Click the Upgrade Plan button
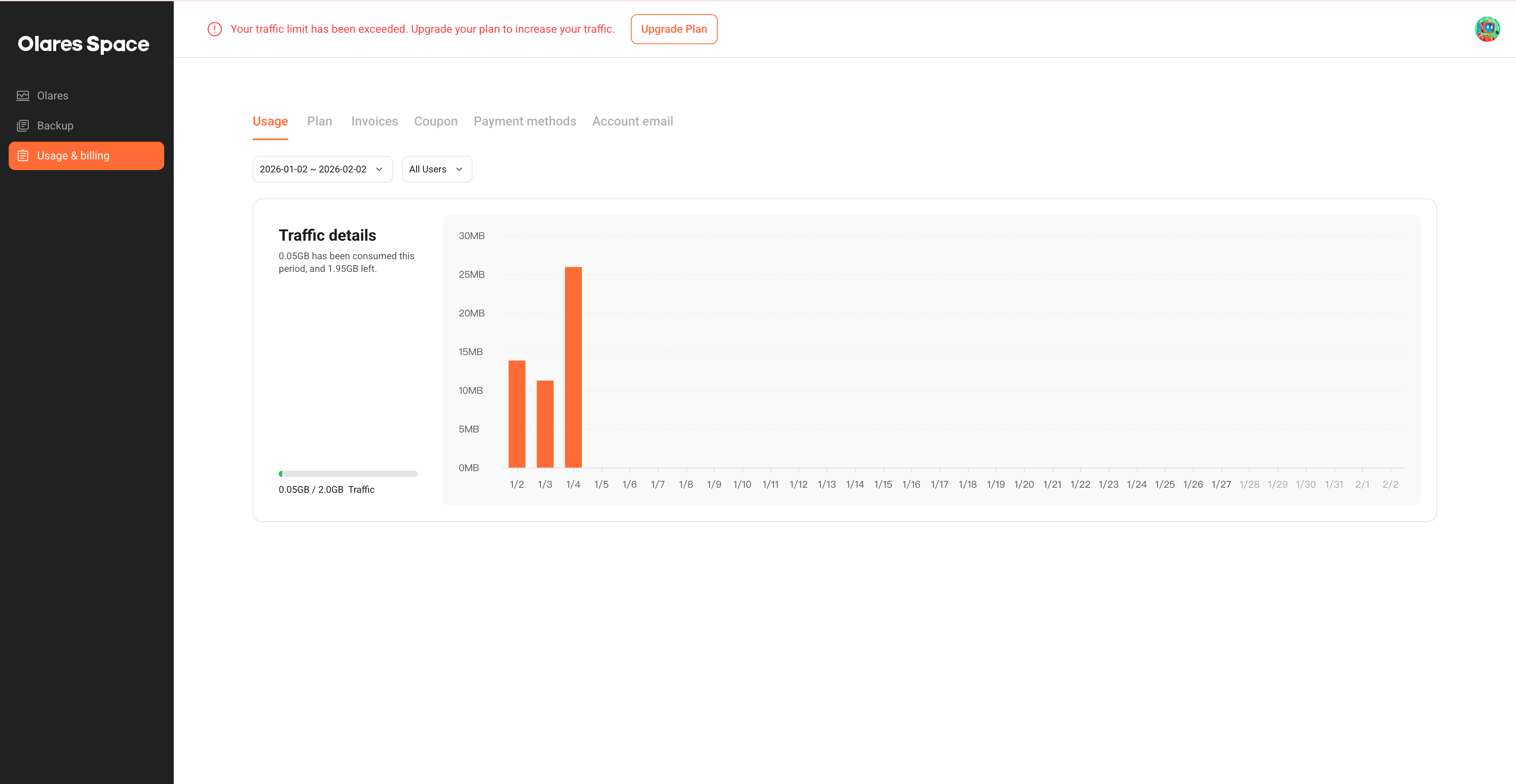The width and height of the screenshot is (1516, 784). (x=674, y=30)
